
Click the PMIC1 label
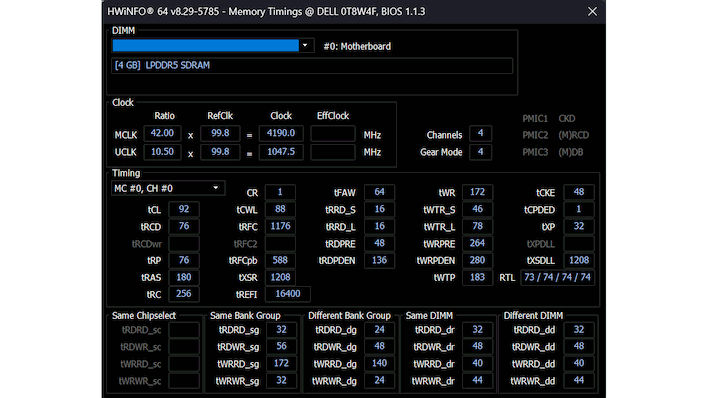point(535,119)
